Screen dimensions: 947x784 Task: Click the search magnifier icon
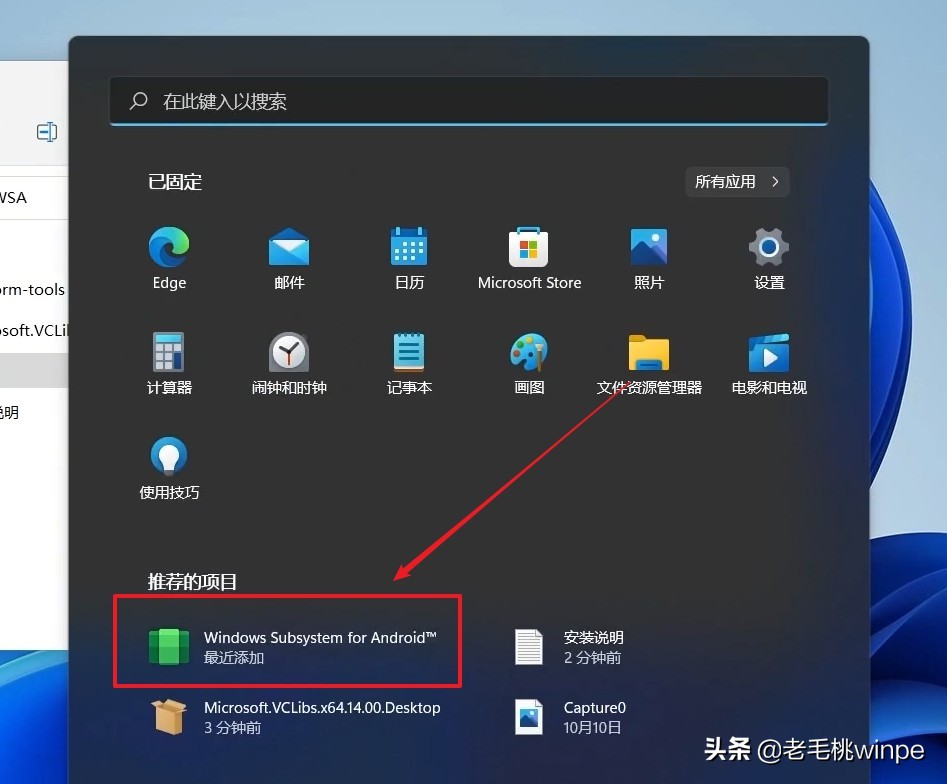tap(138, 100)
